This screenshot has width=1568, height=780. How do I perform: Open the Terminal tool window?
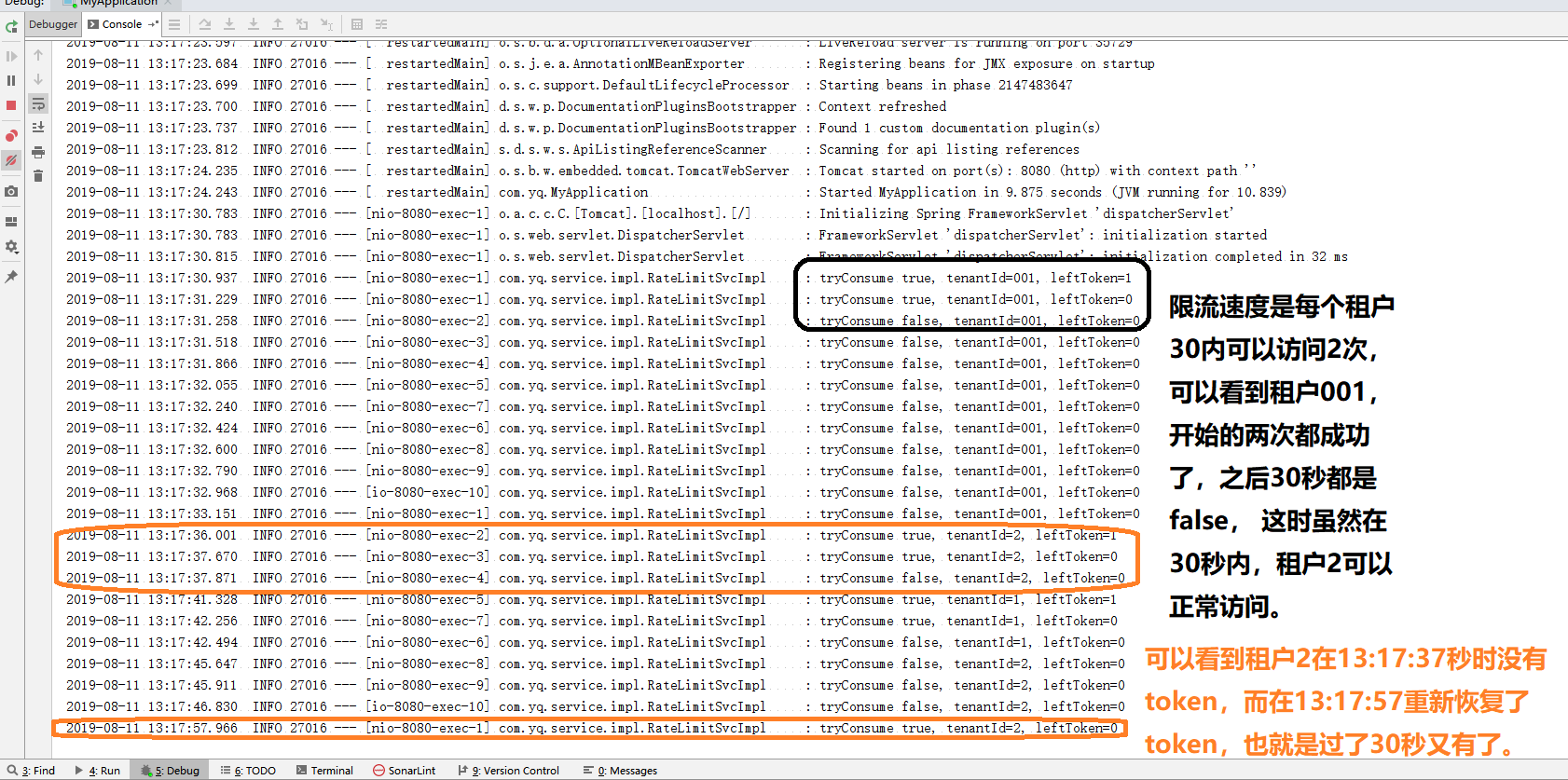(324, 771)
